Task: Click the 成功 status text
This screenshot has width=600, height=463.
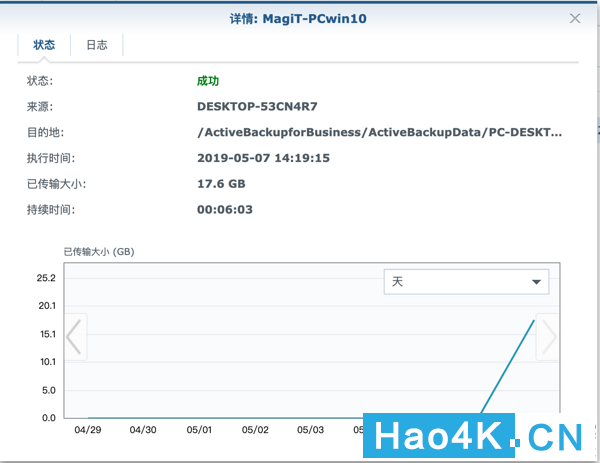Action: [208, 81]
